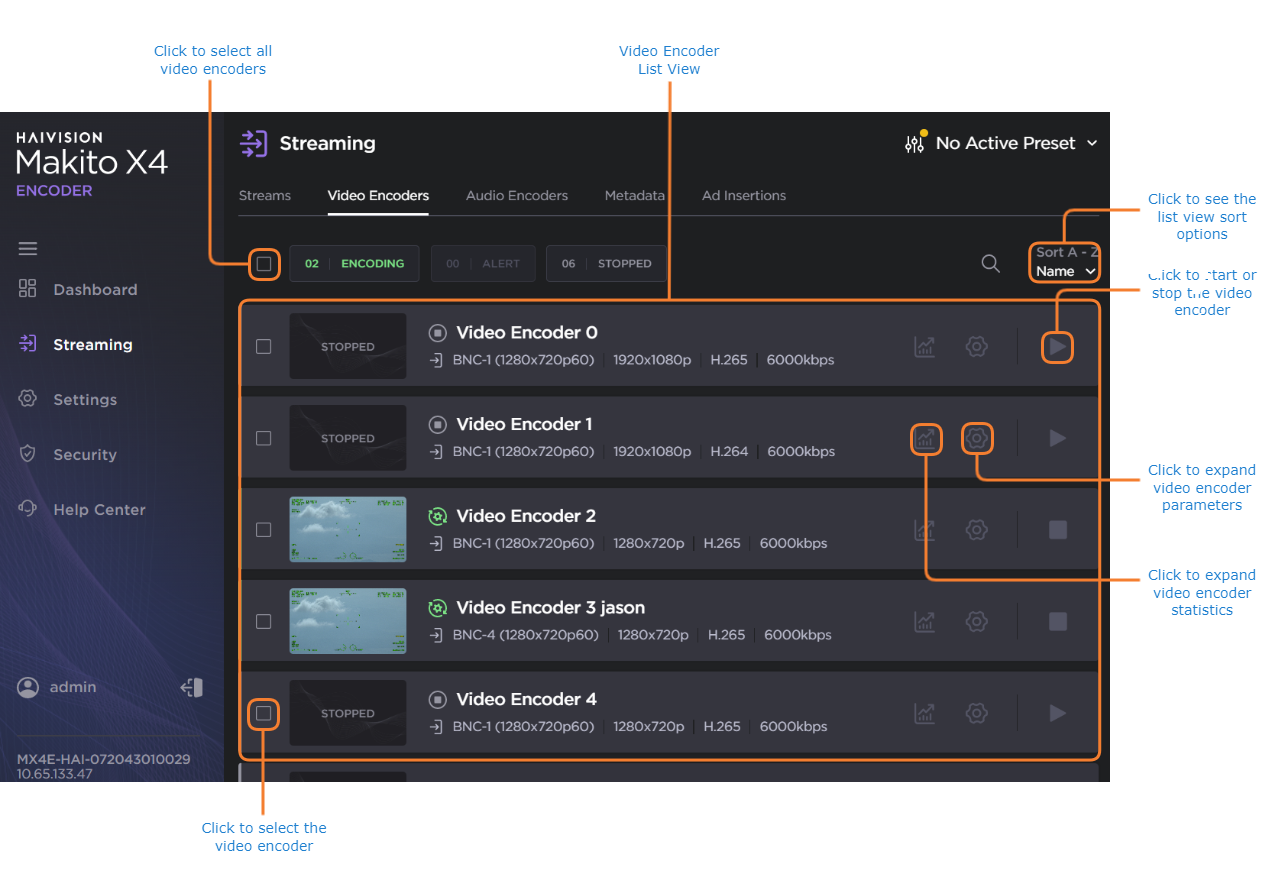
Task: Open statistics for Video Encoder 3 jason
Action: coord(925,622)
